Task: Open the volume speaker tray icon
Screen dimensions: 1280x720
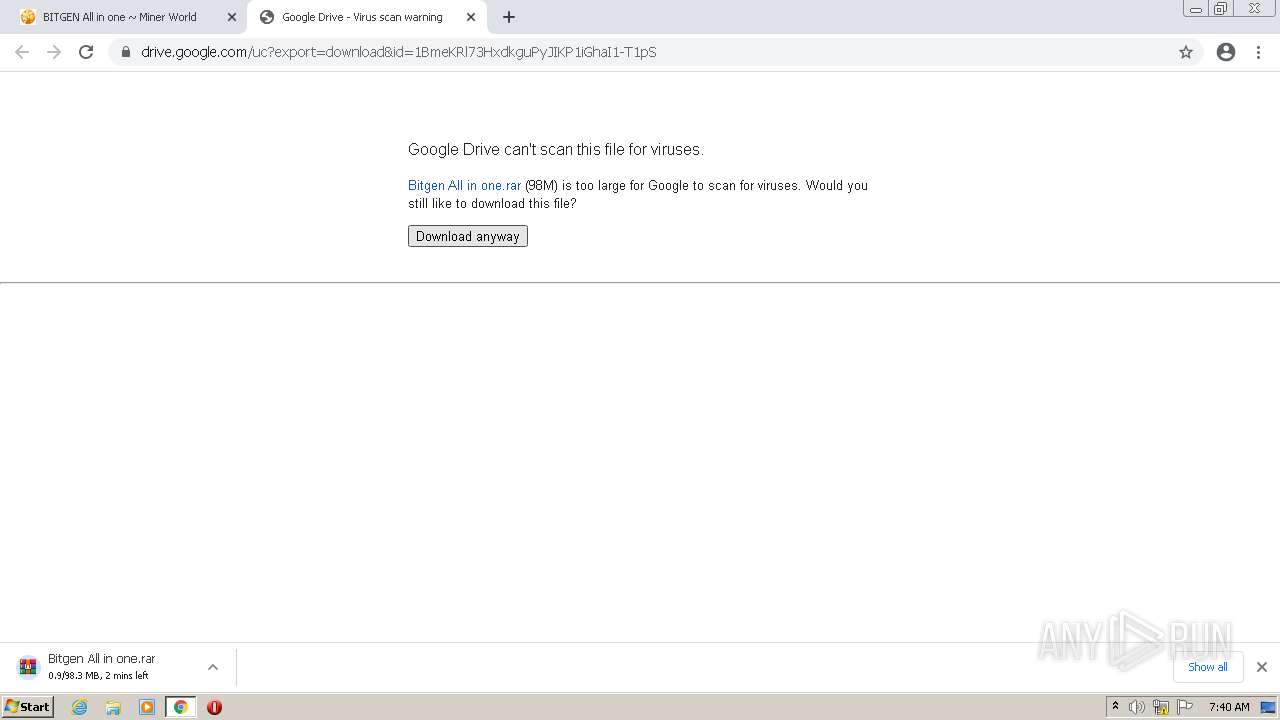Action: point(1137,707)
